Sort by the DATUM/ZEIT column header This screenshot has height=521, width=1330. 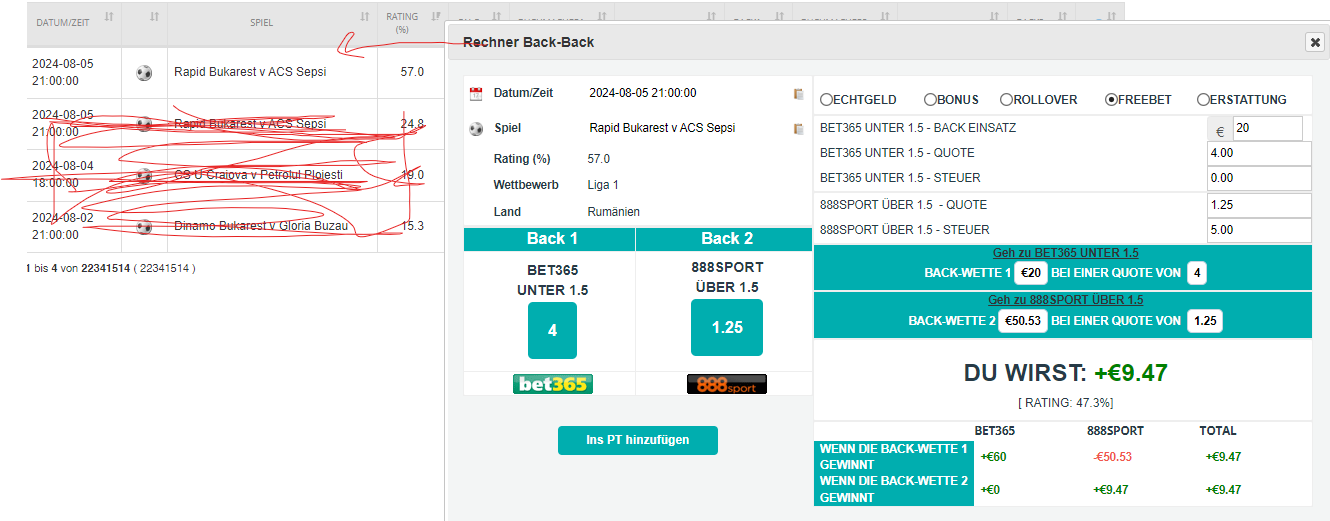tap(74, 22)
